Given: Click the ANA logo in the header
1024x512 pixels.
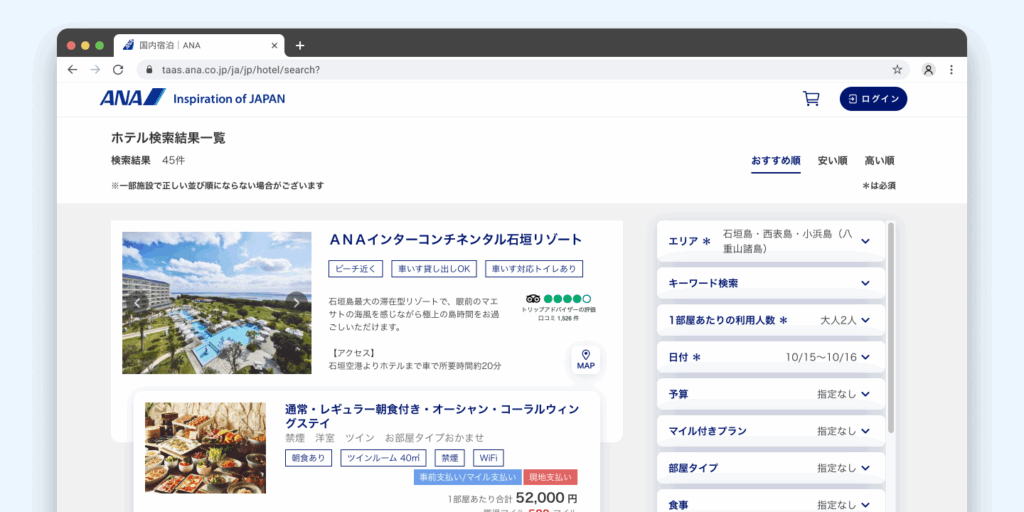Looking at the screenshot, I should coord(133,98).
